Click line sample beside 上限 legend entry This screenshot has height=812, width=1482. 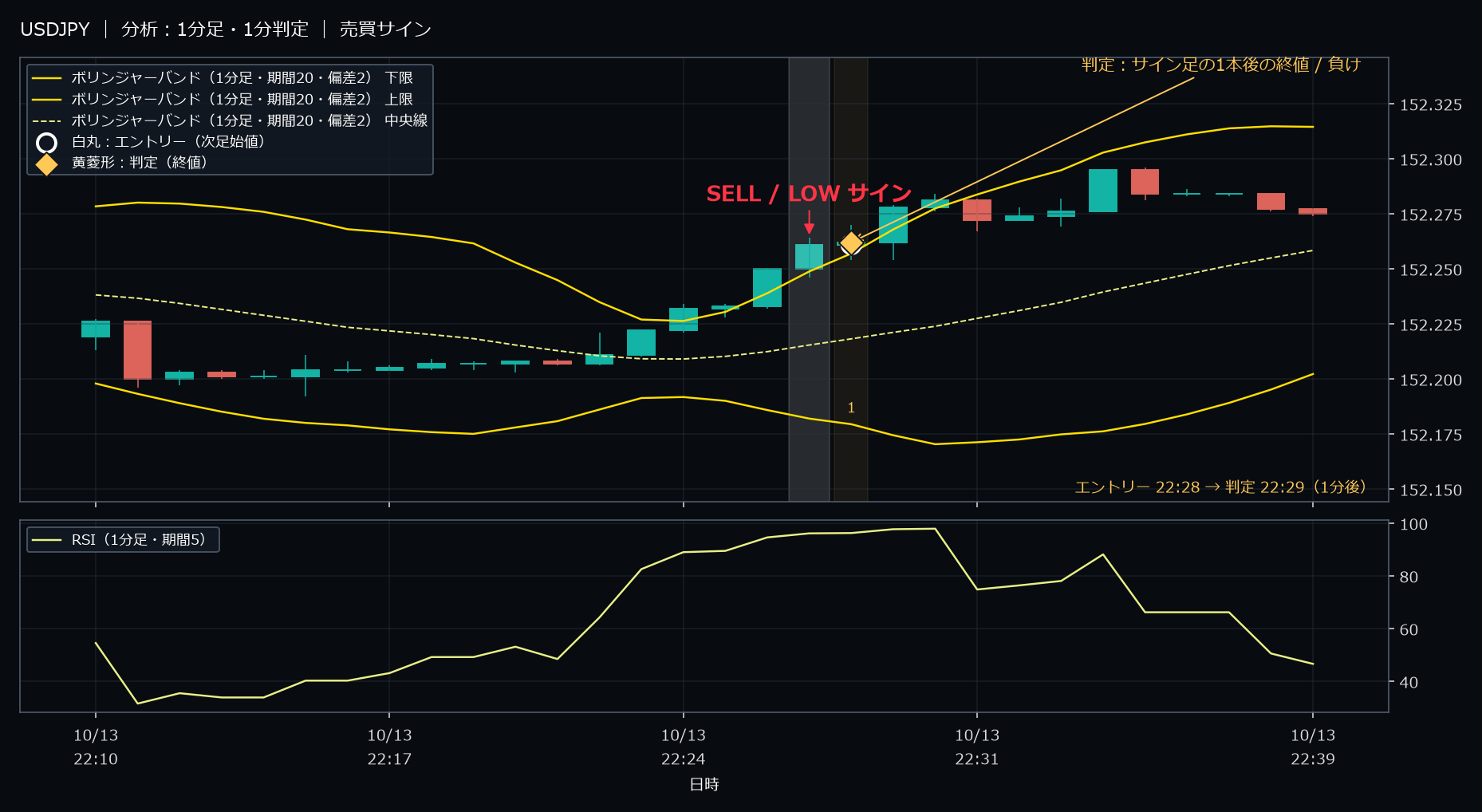pos(47,100)
